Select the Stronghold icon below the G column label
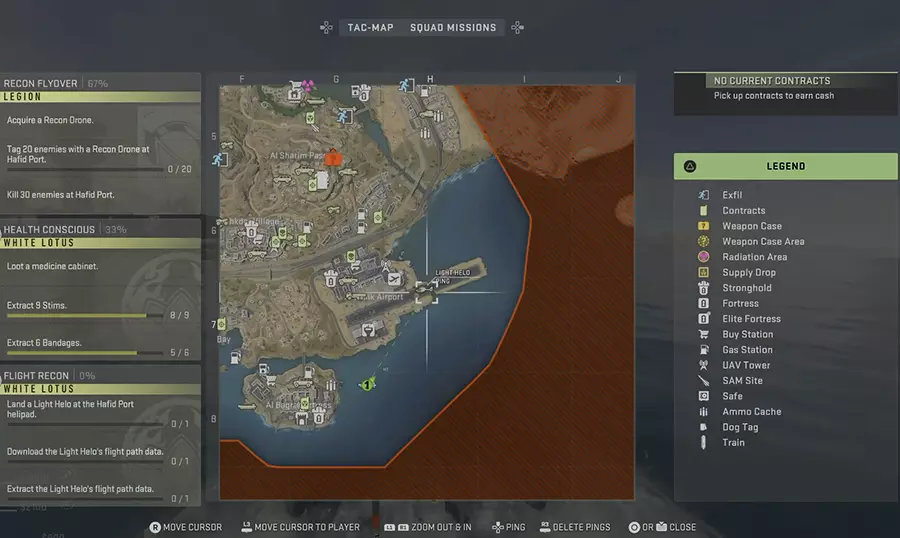The image size is (900, 538). click(364, 94)
